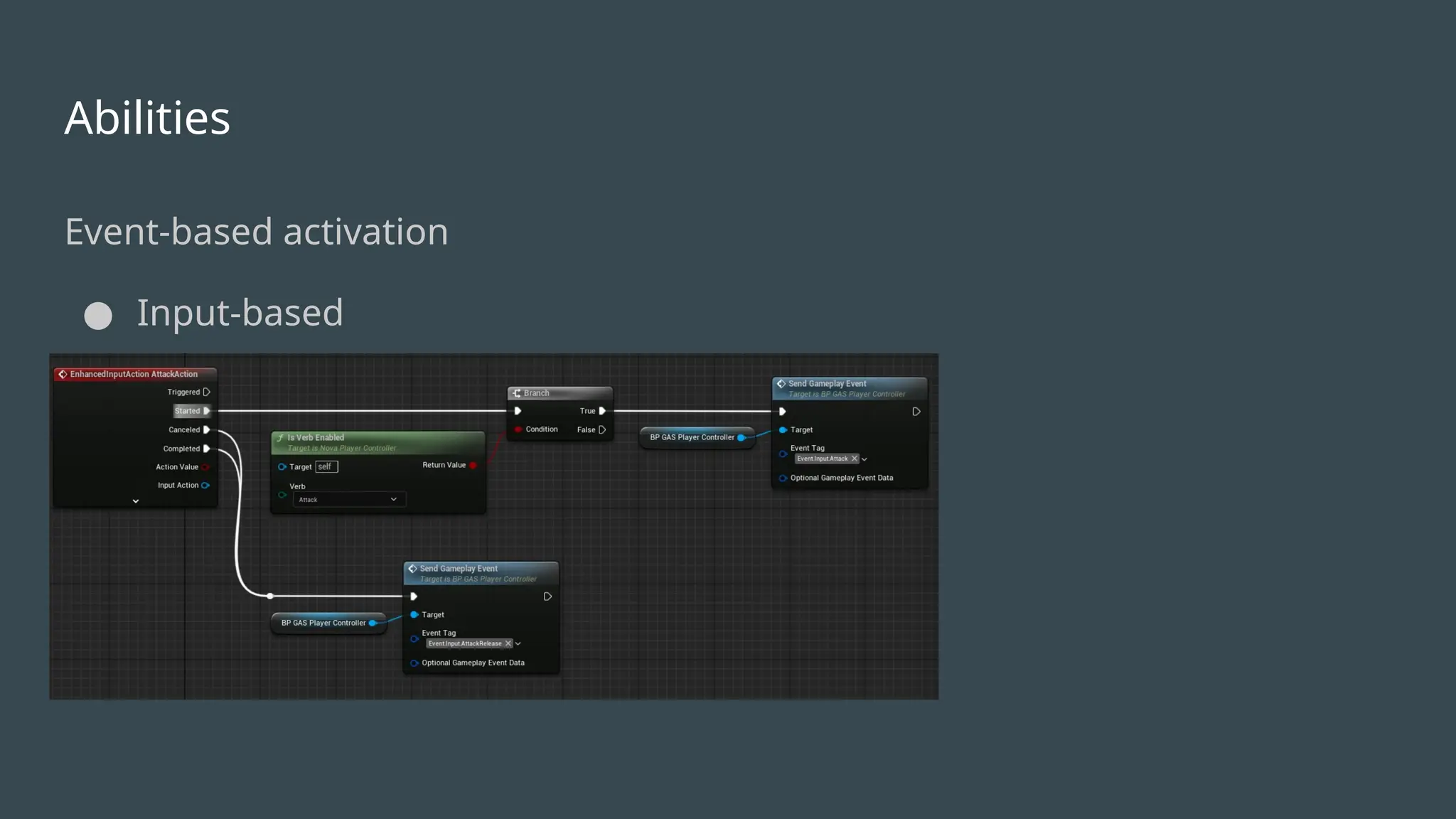The width and height of the screenshot is (1456, 819).
Task: Click the lower Send Gameplay Event node header
Action: 481,574
